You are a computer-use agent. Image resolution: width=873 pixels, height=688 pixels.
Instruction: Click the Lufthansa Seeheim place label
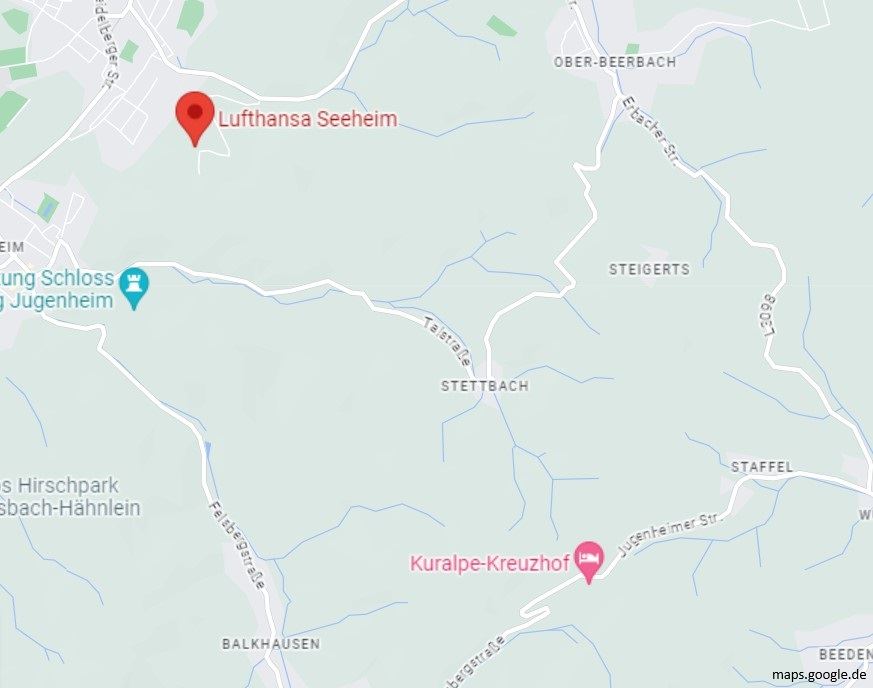(308, 119)
